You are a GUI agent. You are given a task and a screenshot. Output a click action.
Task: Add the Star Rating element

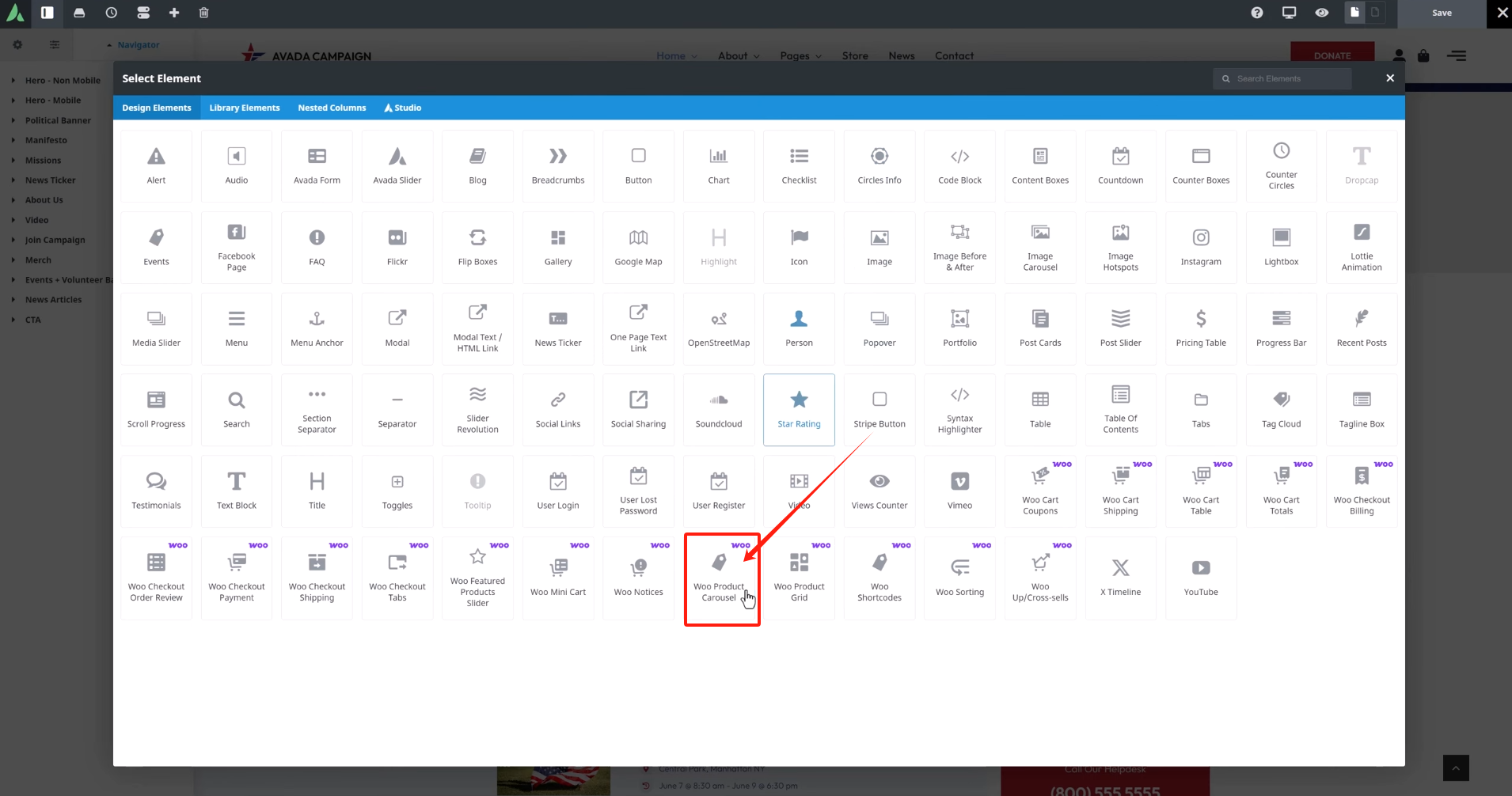(x=799, y=409)
